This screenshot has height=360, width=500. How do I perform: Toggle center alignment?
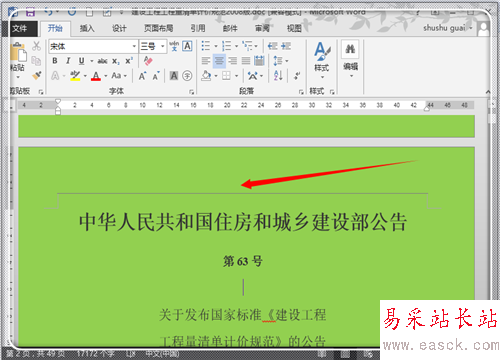click(x=219, y=61)
